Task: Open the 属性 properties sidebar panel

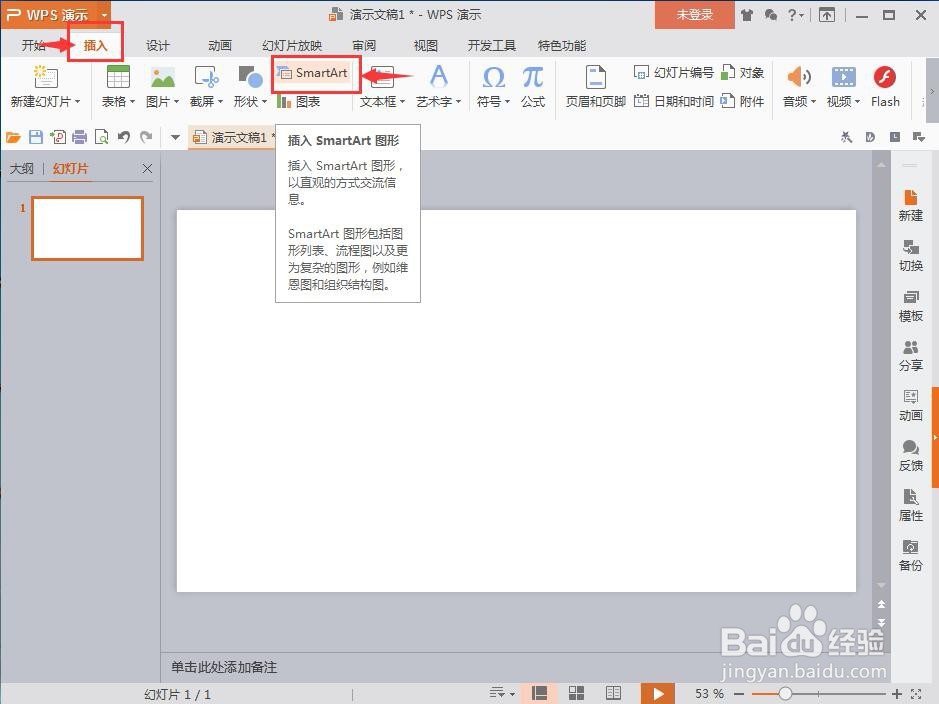Action: [x=910, y=506]
